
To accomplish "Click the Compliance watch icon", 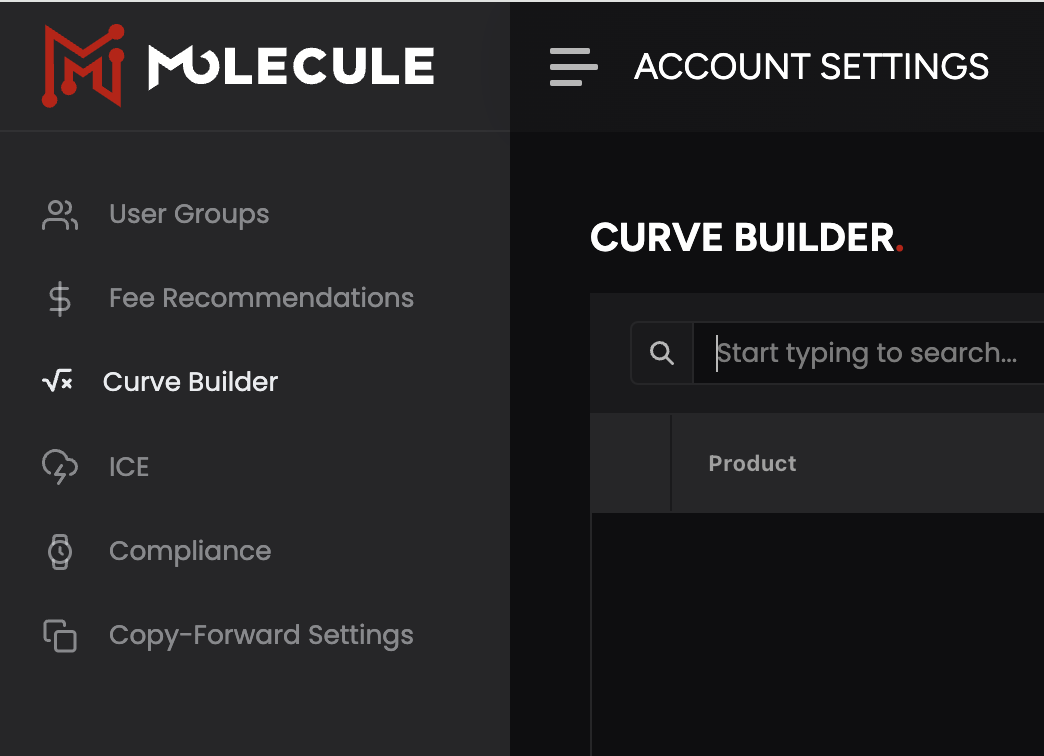I will coord(60,551).
